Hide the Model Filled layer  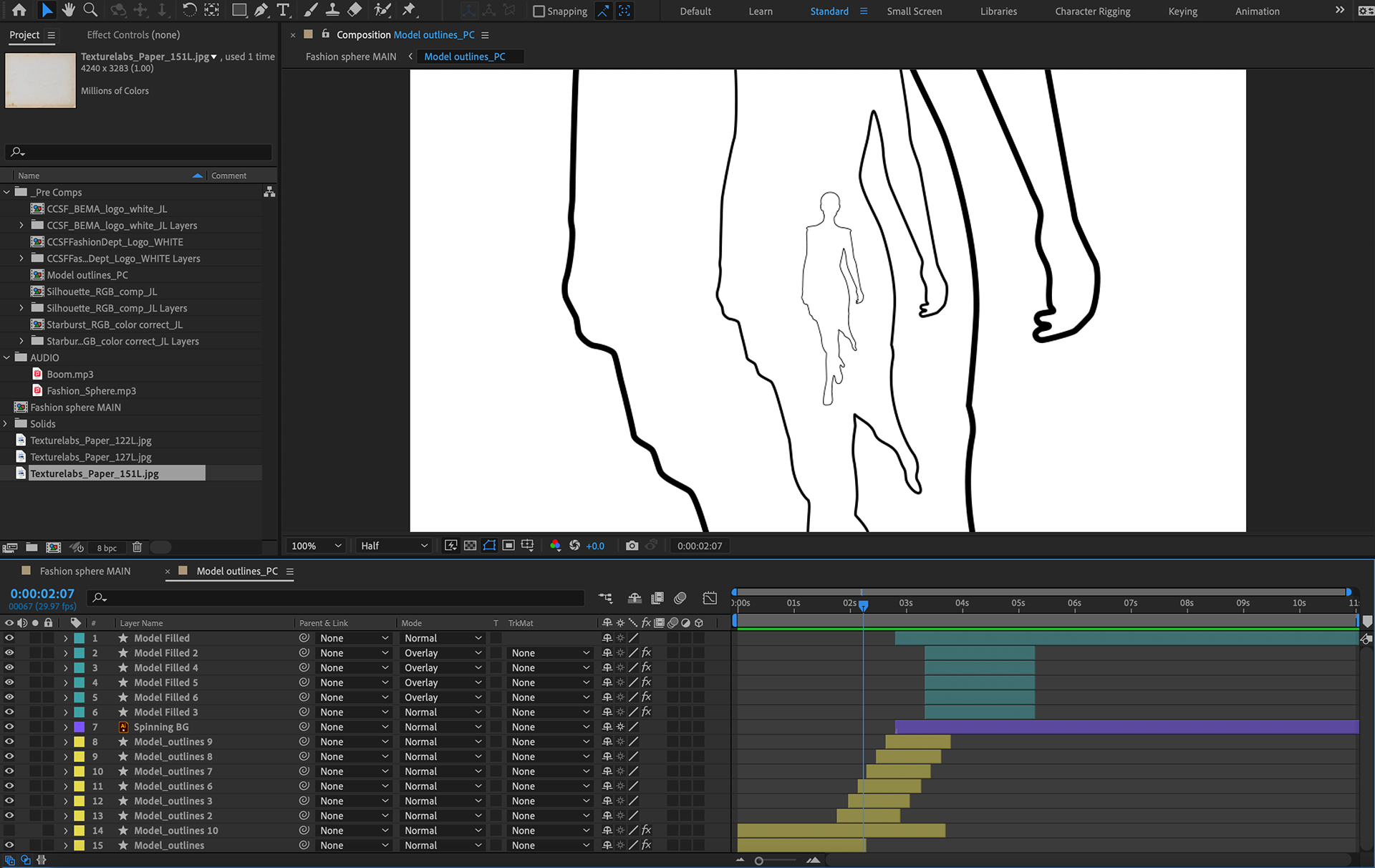click(9, 638)
